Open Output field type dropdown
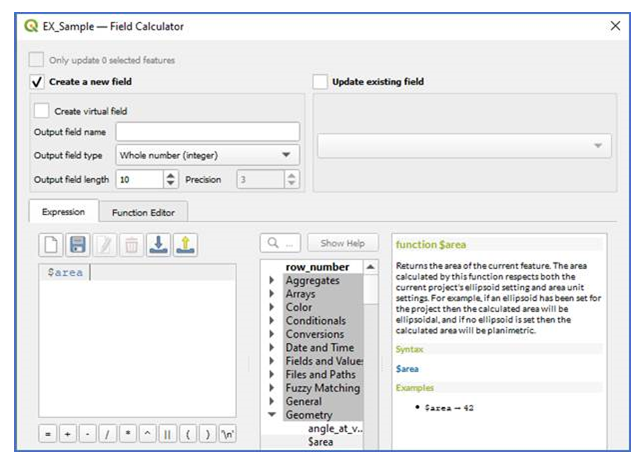Screen dimensions: 640x460 click(x=208, y=155)
